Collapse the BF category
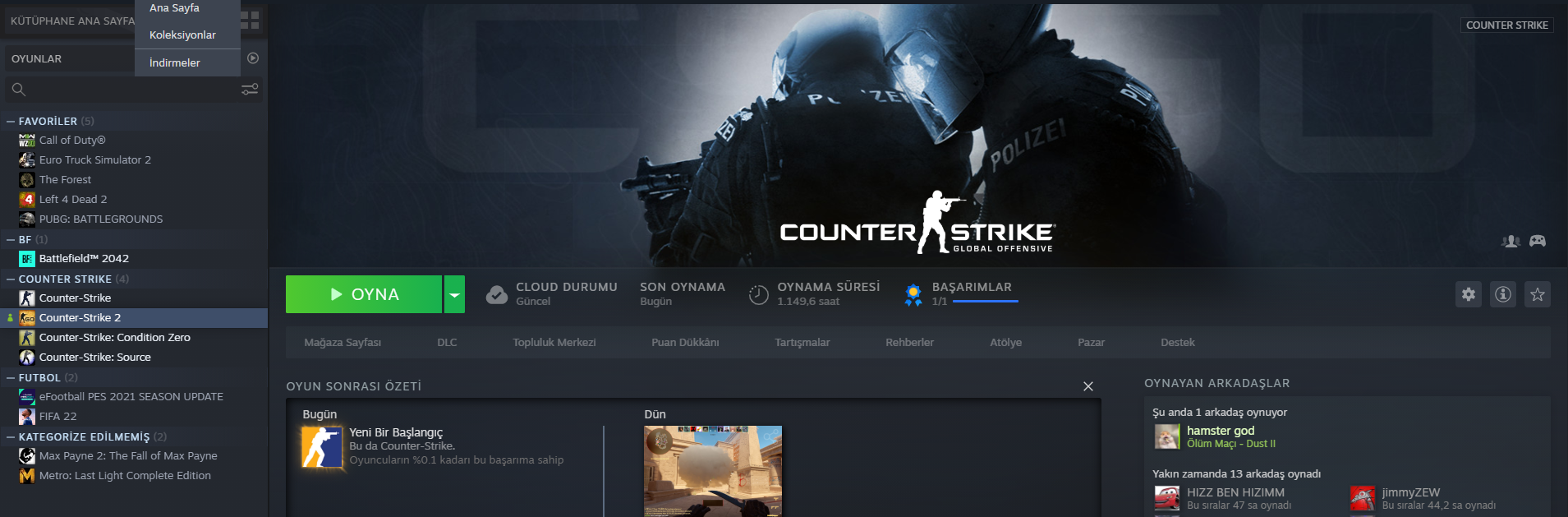The image size is (1568, 517). pyautogui.click(x=11, y=239)
